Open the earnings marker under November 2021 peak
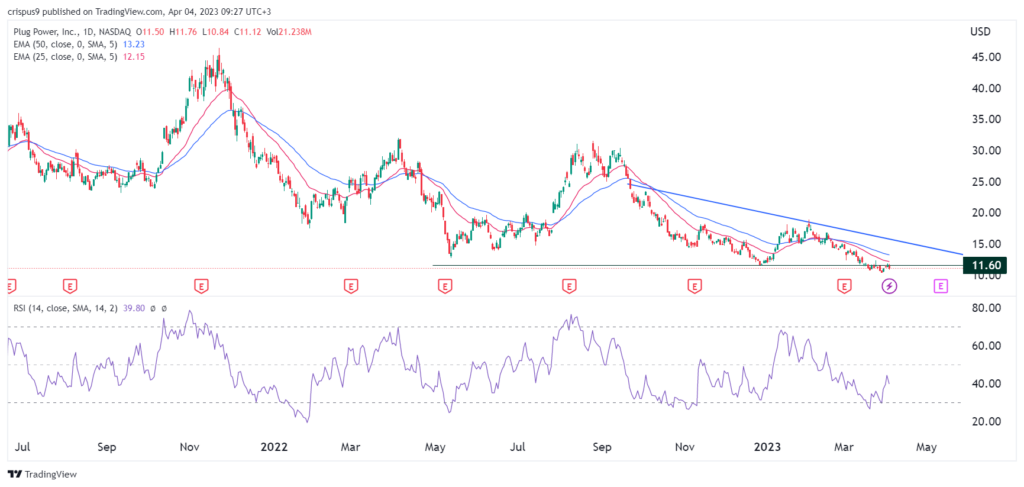This screenshot has width=1024, height=487. coord(201,286)
